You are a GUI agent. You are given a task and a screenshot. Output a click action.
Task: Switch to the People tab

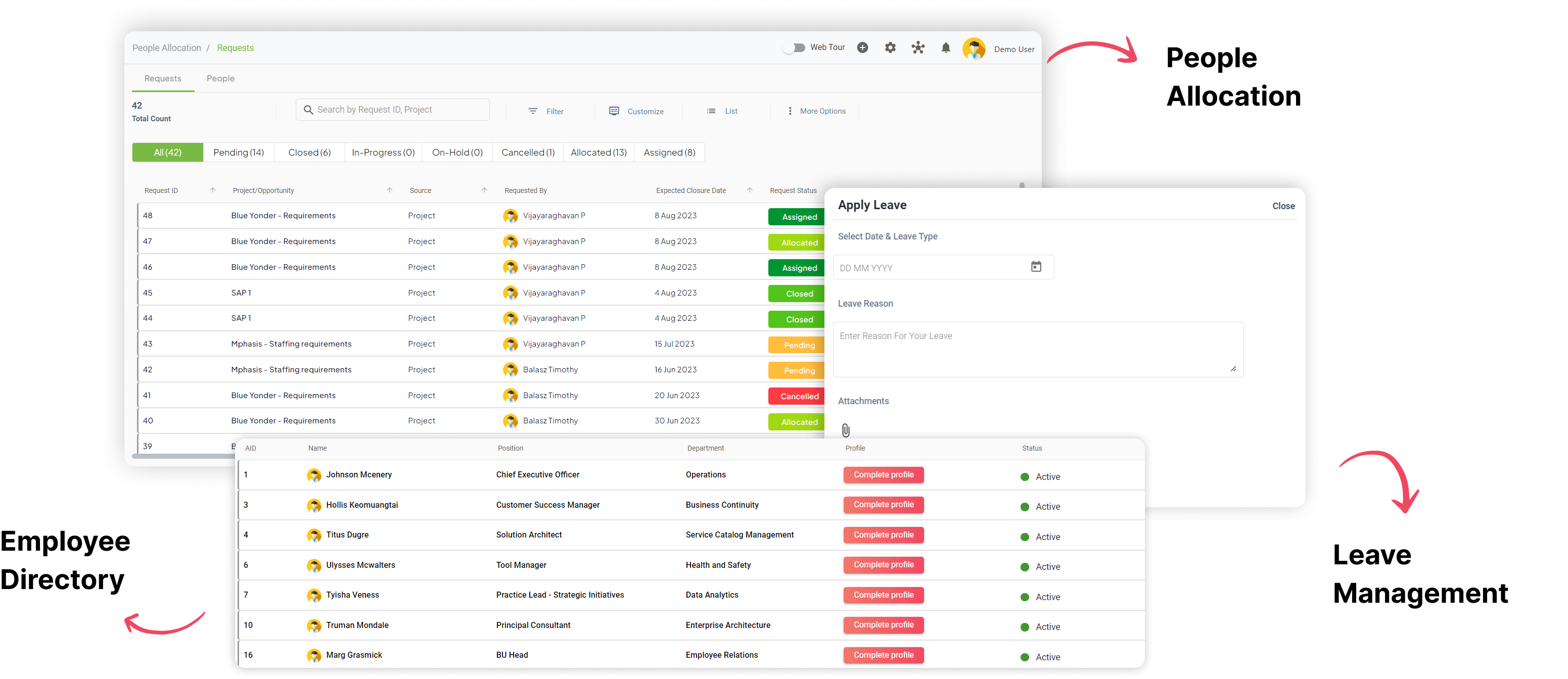tap(220, 78)
